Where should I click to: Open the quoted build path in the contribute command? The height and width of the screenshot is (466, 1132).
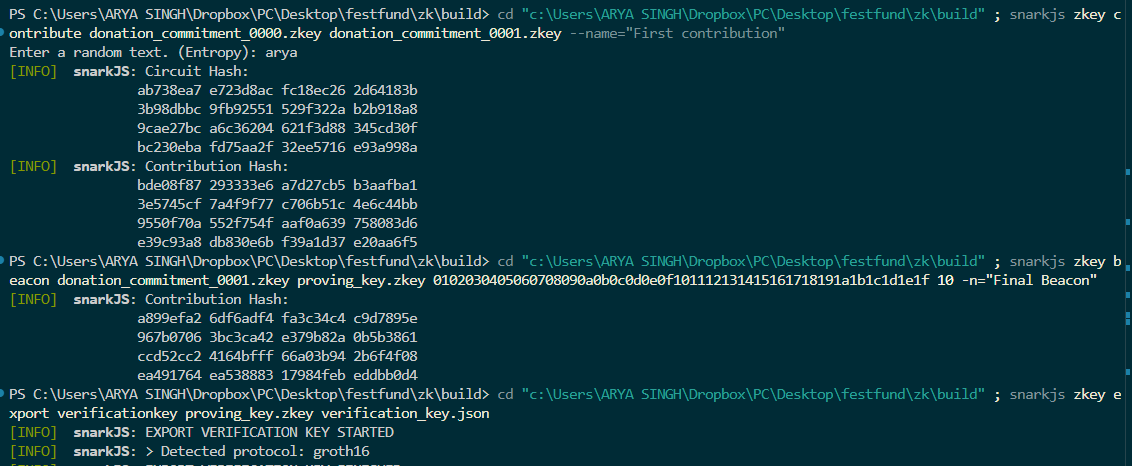(x=753, y=15)
